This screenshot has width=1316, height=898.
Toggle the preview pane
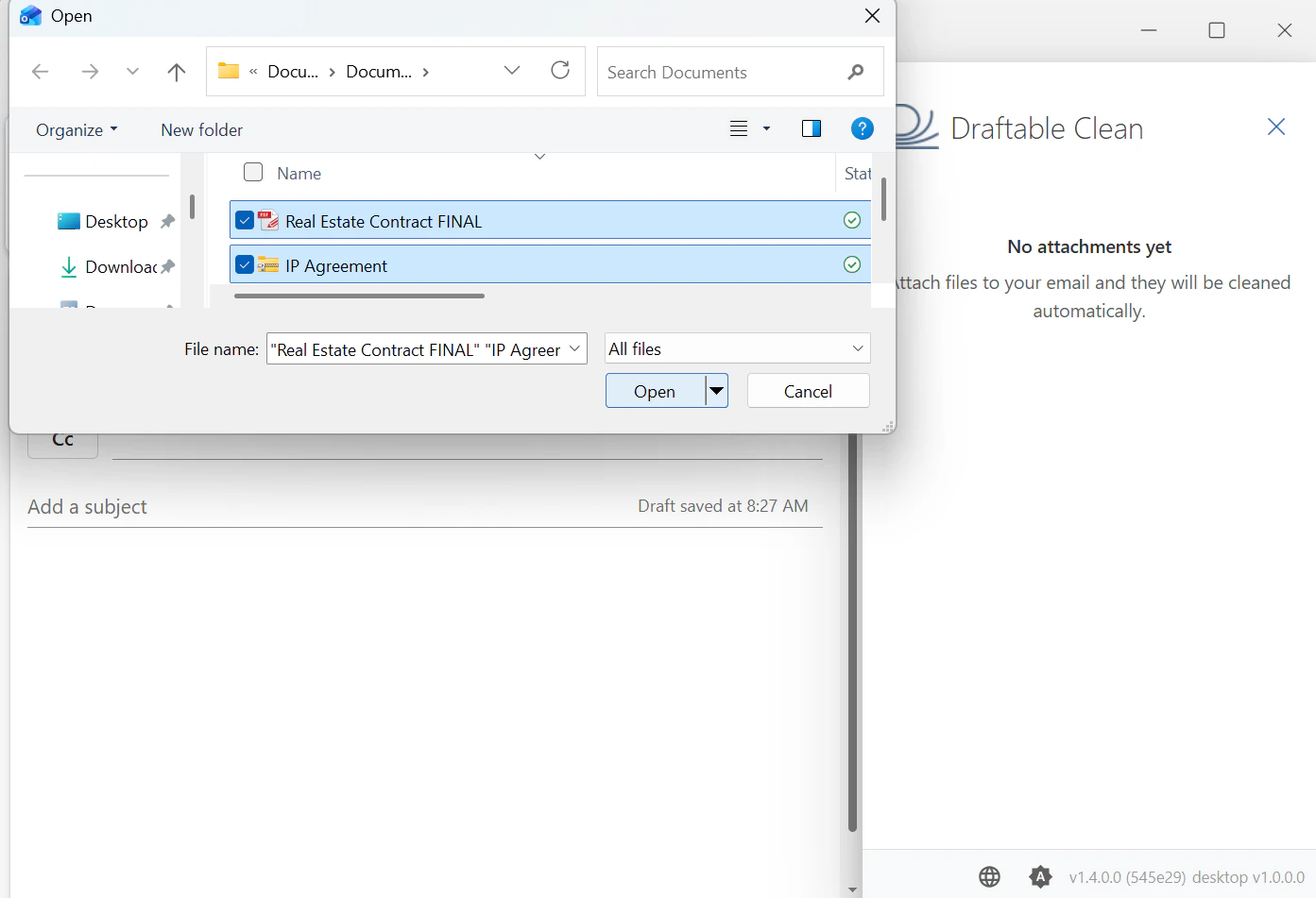pyautogui.click(x=811, y=129)
